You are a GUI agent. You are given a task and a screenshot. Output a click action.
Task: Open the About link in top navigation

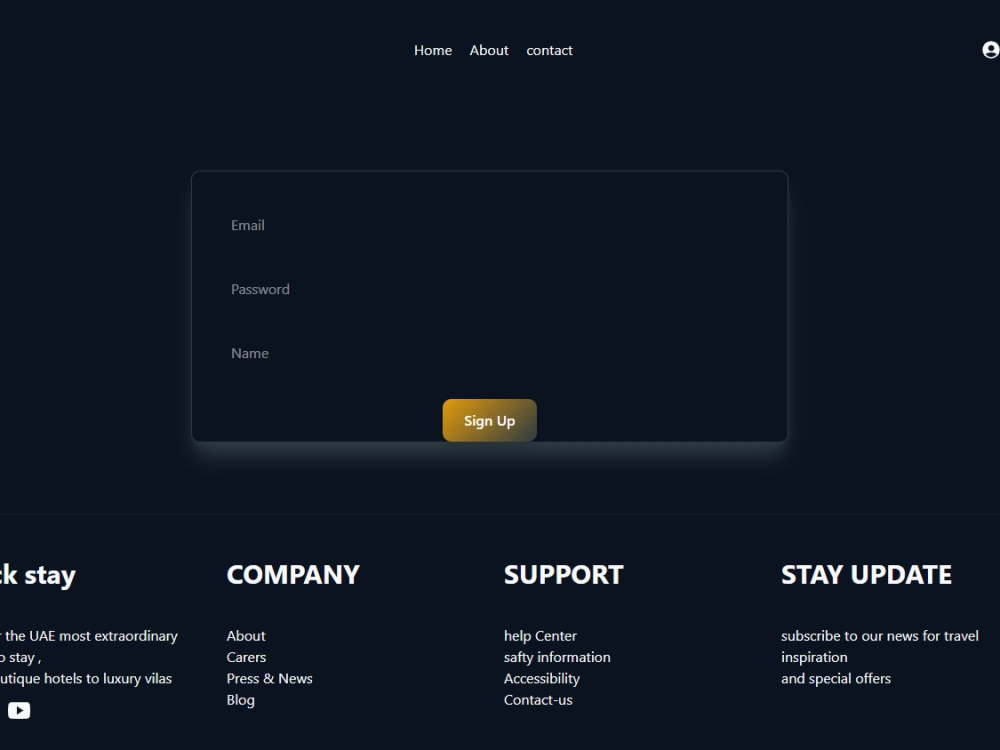point(489,50)
